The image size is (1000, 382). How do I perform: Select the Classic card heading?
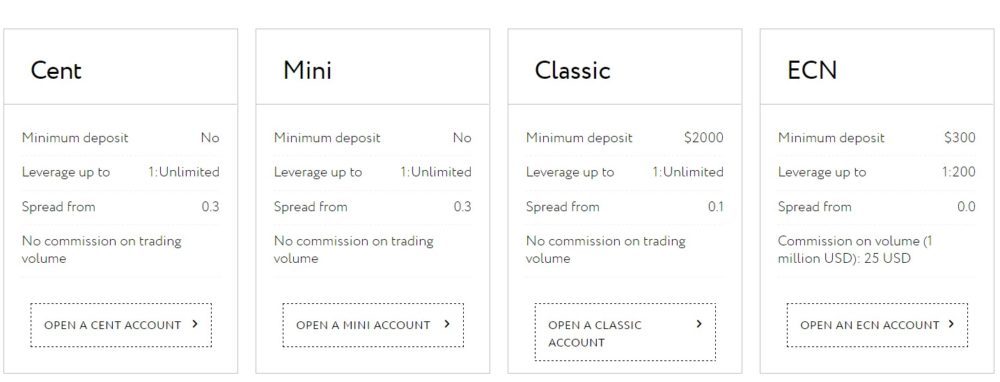coord(573,70)
